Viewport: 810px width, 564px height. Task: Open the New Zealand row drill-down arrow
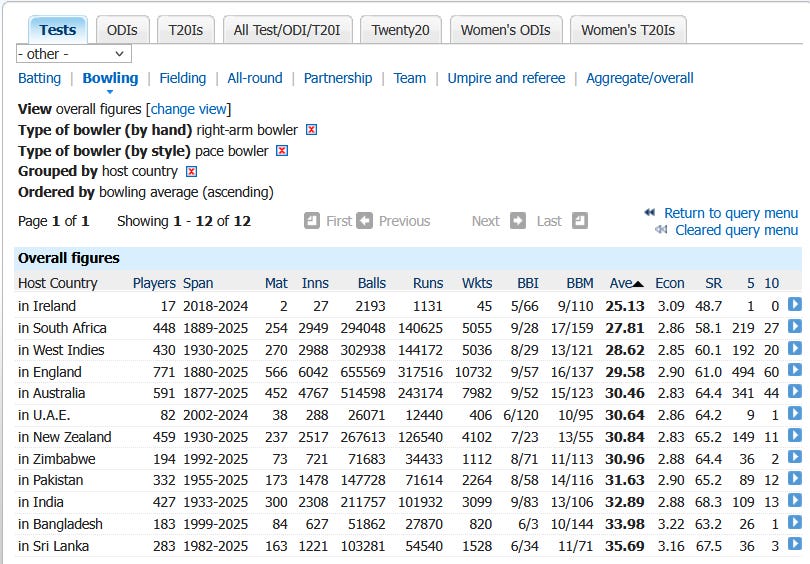coord(795,435)
